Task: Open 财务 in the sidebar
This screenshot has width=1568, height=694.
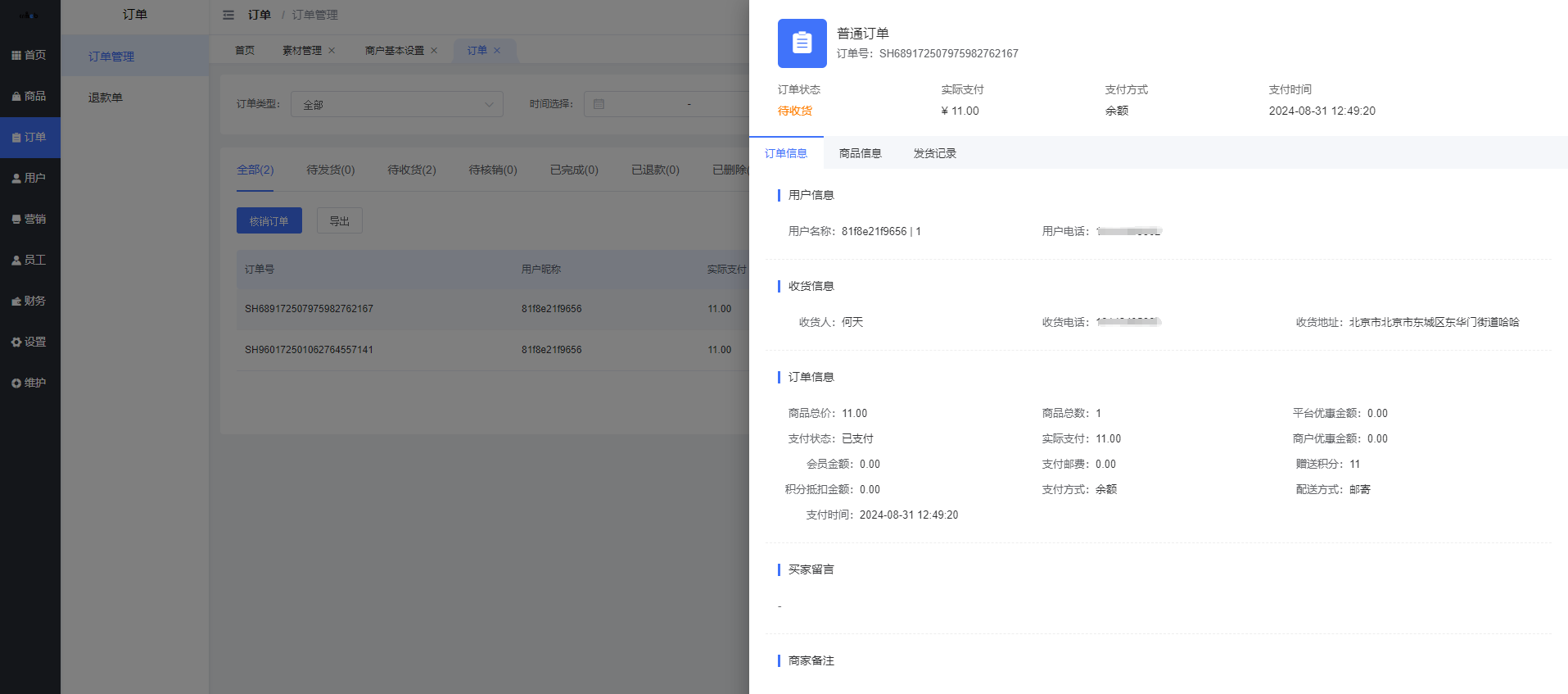Action: [29, 301]
